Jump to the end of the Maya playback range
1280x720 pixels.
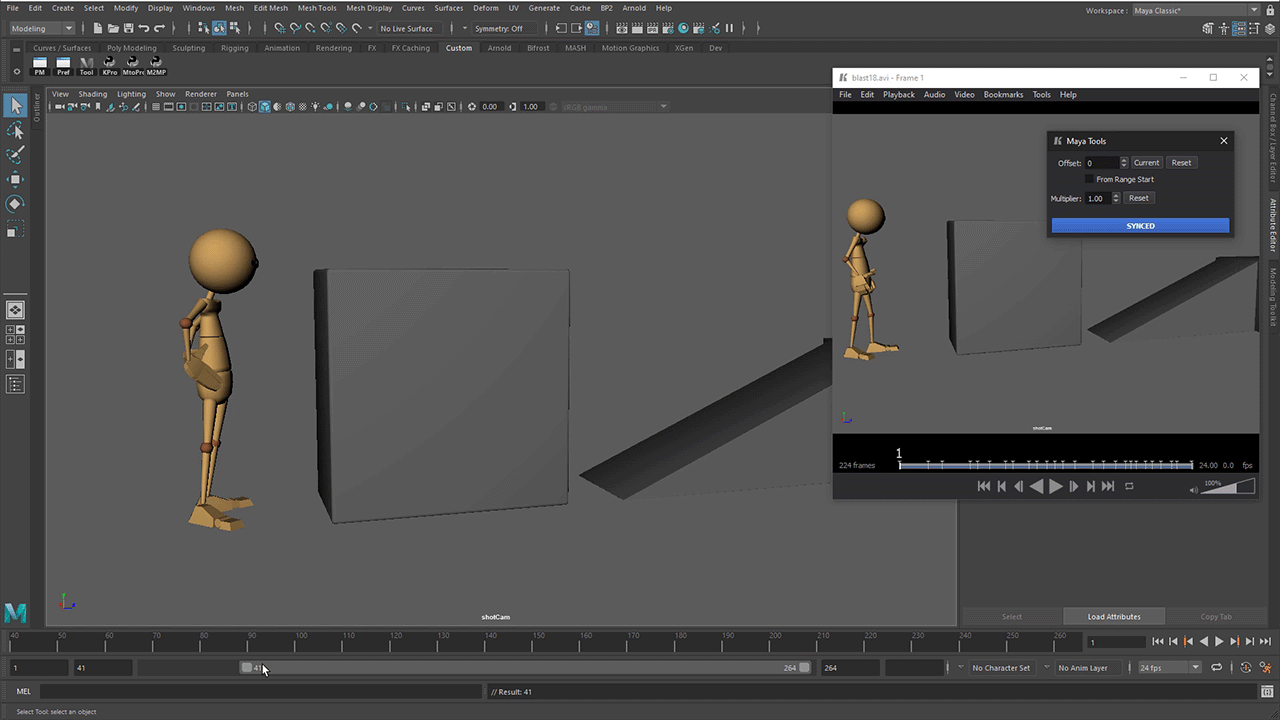pyautogui.click(x=1266, y=642)
